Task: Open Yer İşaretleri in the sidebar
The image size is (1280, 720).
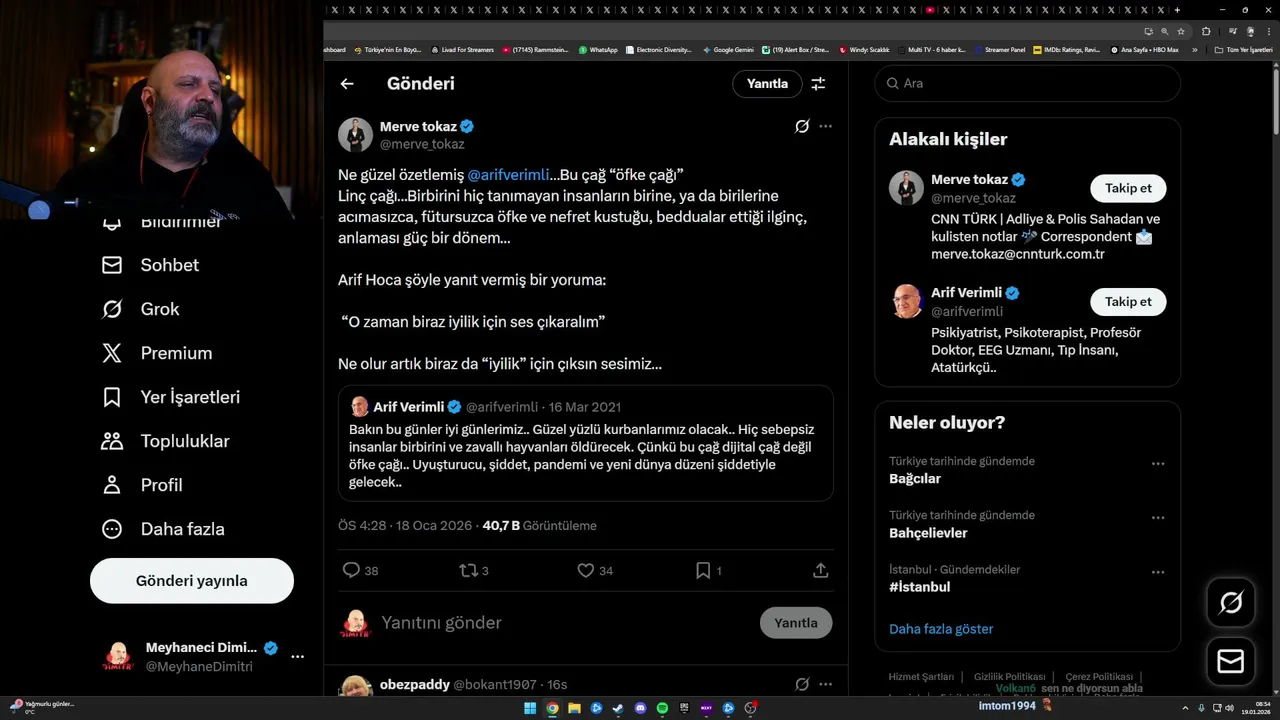Action: tap(171, 397)
